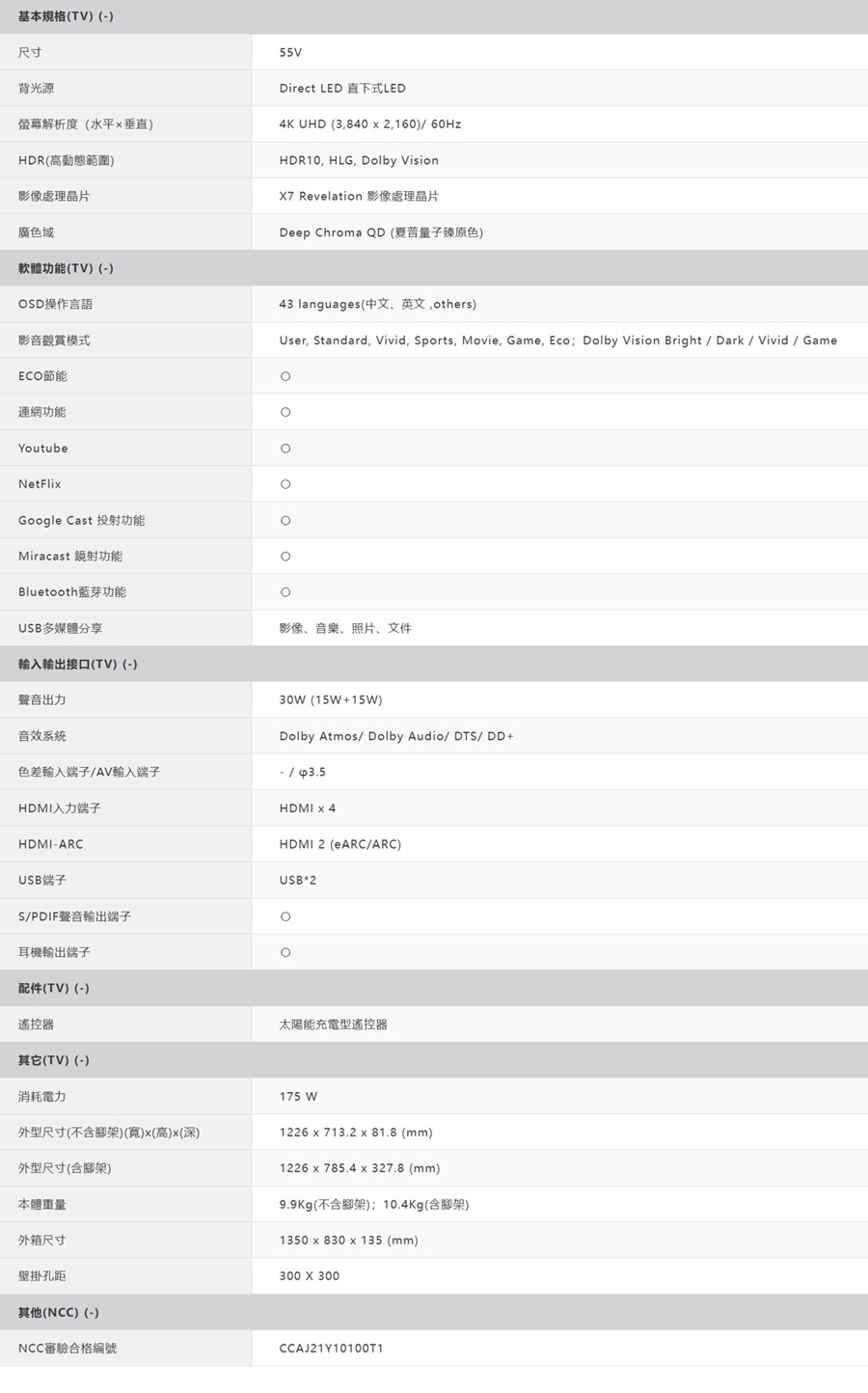This screenshot has width=868, height=1393.
Task: Select the - / φ3.5 value
Action: [302, 772]
